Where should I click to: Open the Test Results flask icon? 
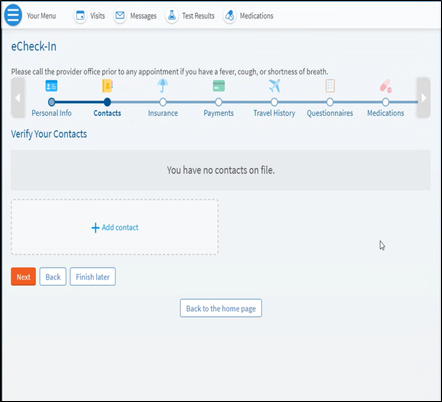coord(172,16)
